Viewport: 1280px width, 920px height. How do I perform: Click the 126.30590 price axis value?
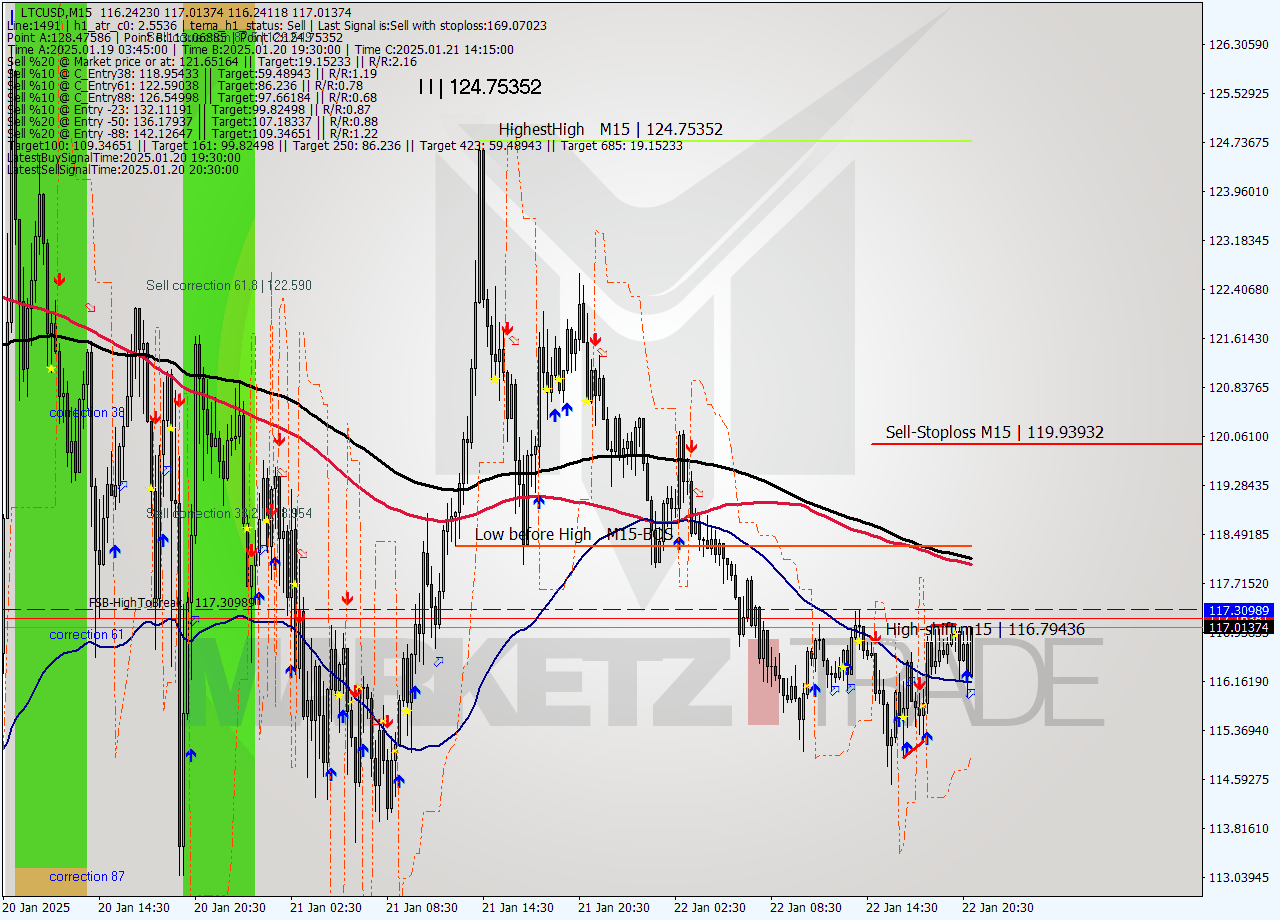click(x=1238, y=45)
